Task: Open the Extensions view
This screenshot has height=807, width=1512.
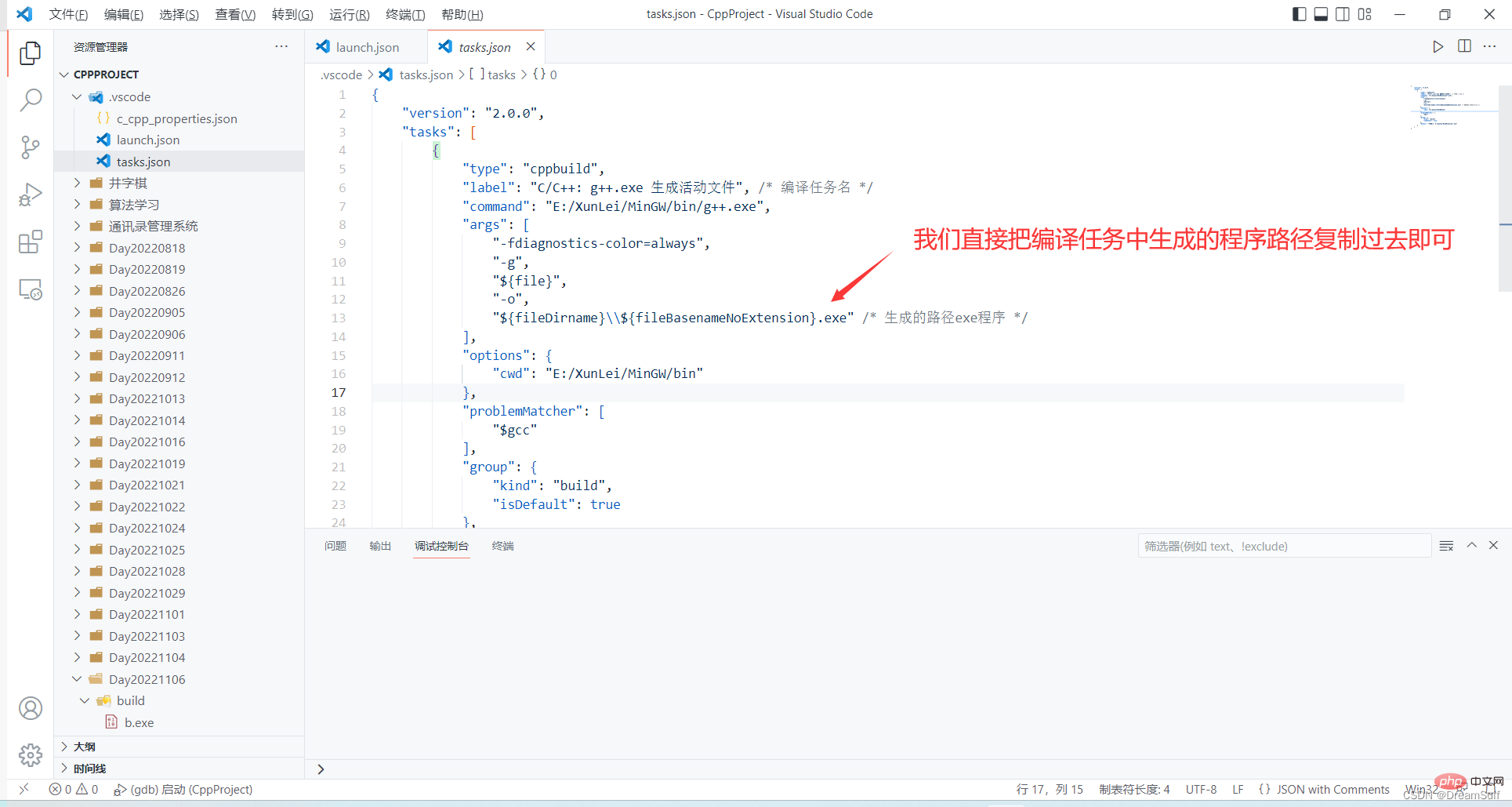Action: (30, 242)
